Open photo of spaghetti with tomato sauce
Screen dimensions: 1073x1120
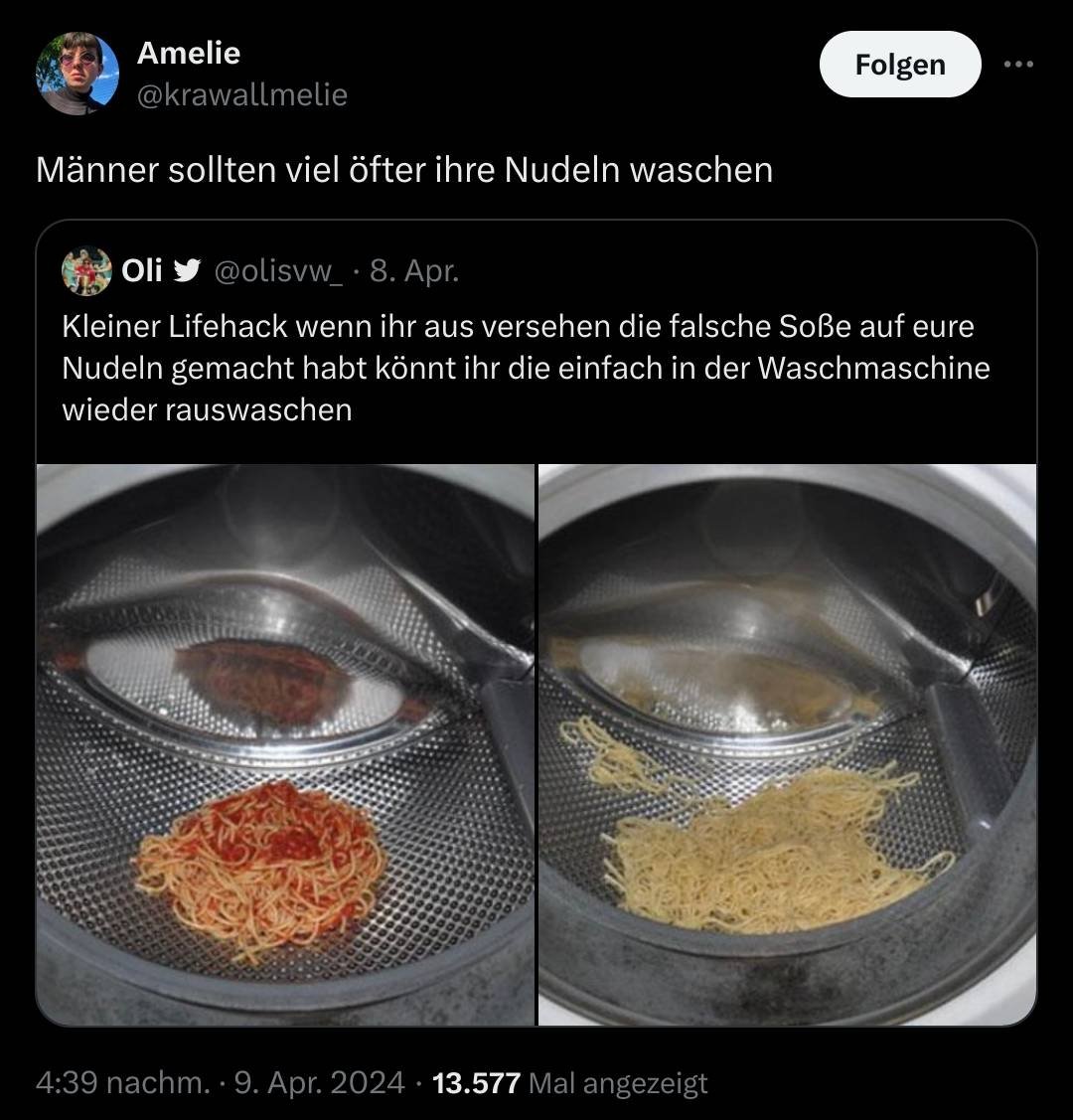click(x=285, y=743)
